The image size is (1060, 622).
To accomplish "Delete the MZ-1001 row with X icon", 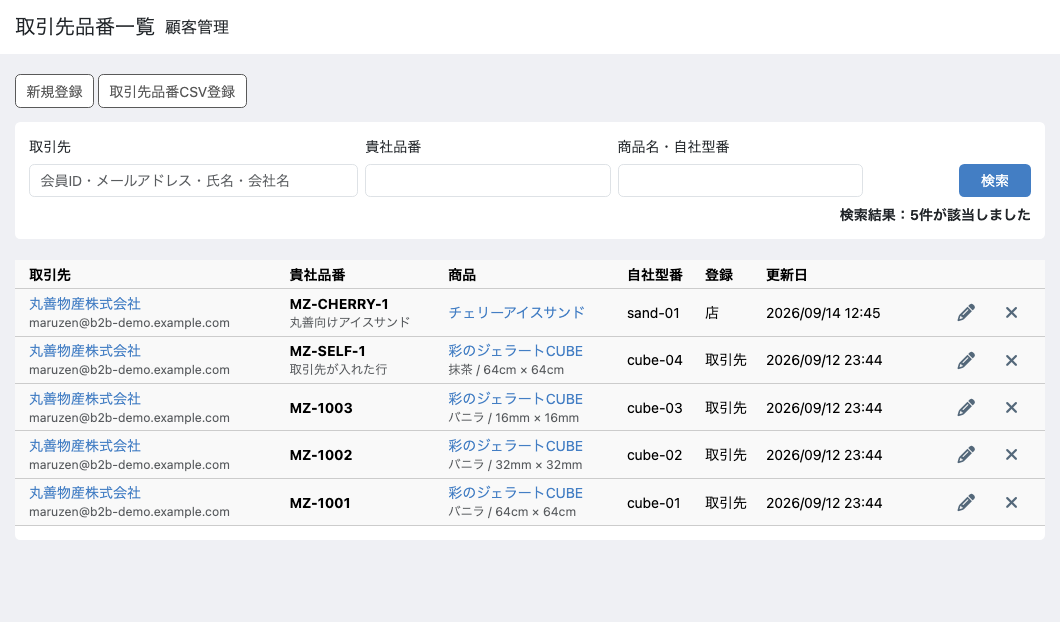I will tap(1011, 502).
